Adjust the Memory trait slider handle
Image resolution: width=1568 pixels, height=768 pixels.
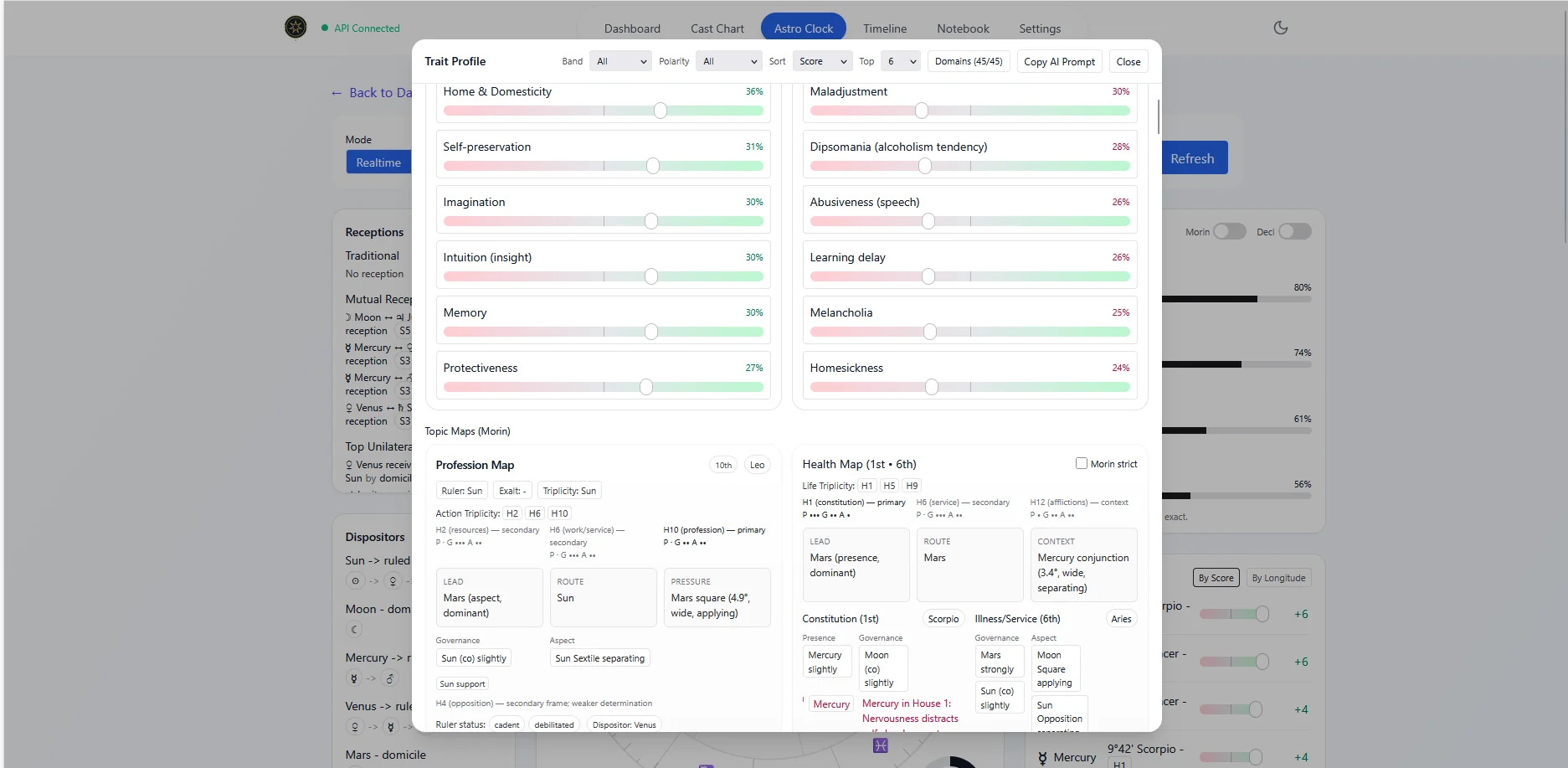[x=650, y=332]
